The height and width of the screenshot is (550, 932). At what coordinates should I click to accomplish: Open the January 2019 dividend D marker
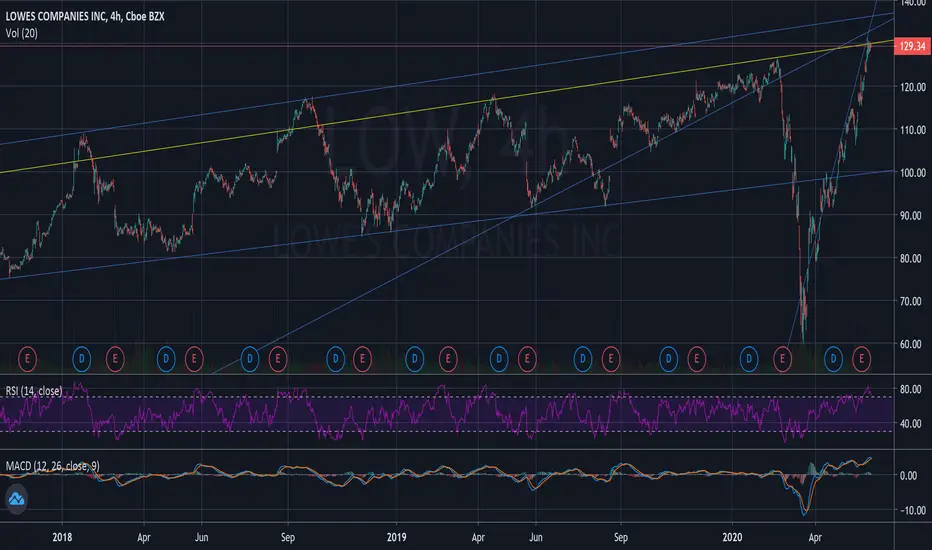[414, 359]
